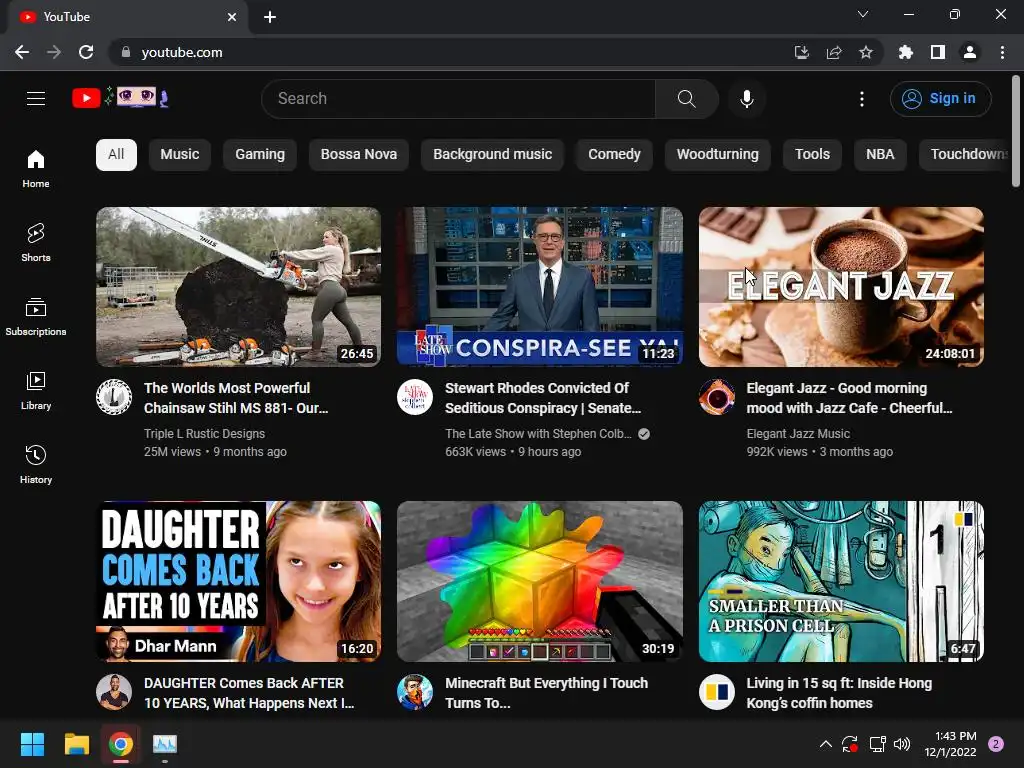Open Living in 15 sq ft title
Screen dimensions: 1024x768
tap(839, 693)
